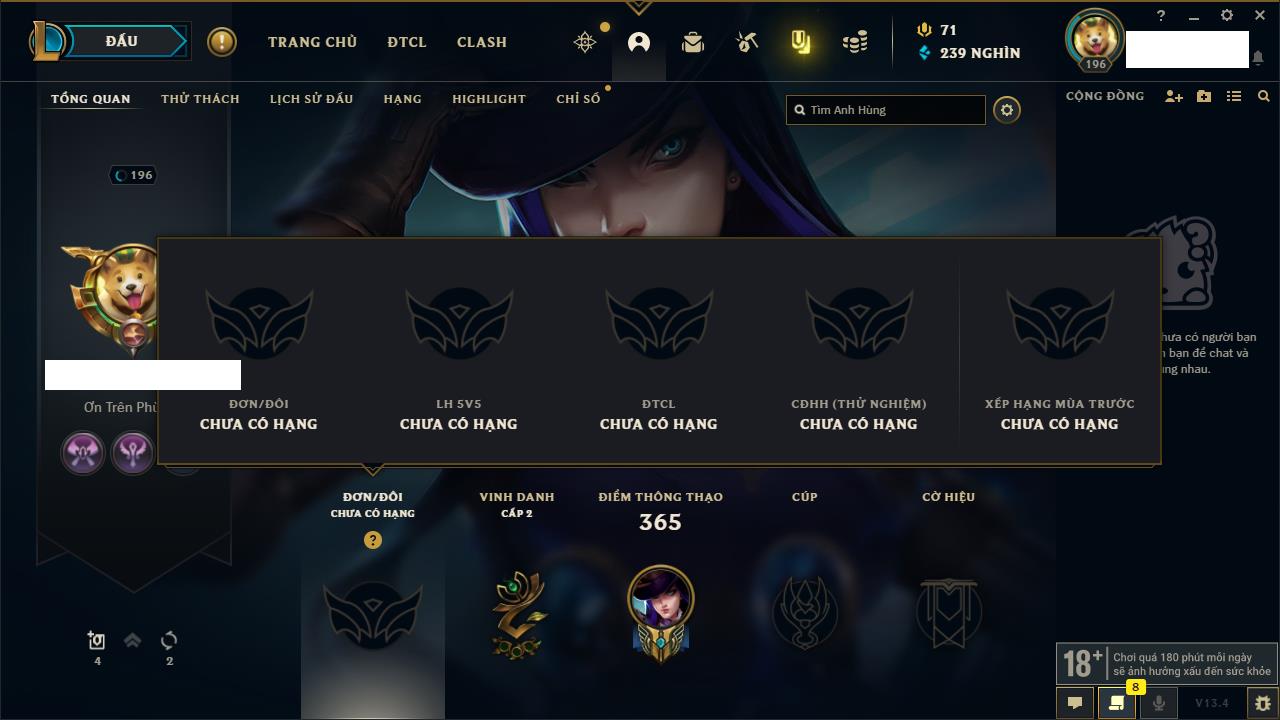Click the ranked question mark badge
This screenshot has height=720, width=1280.
click(x=373, y=540)
